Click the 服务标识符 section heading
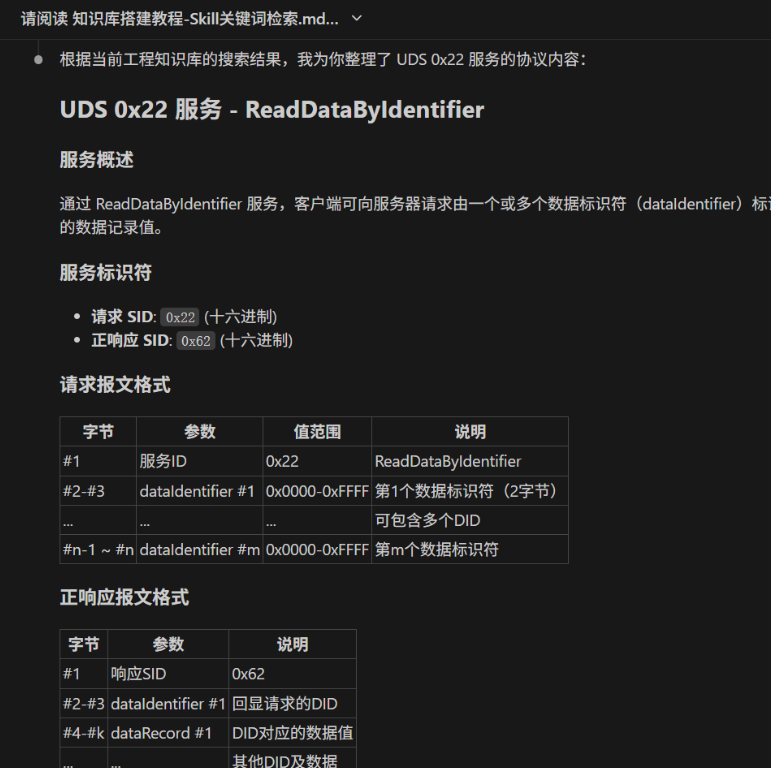The height and width of the screenshot is (768, 771). (106, 272)
